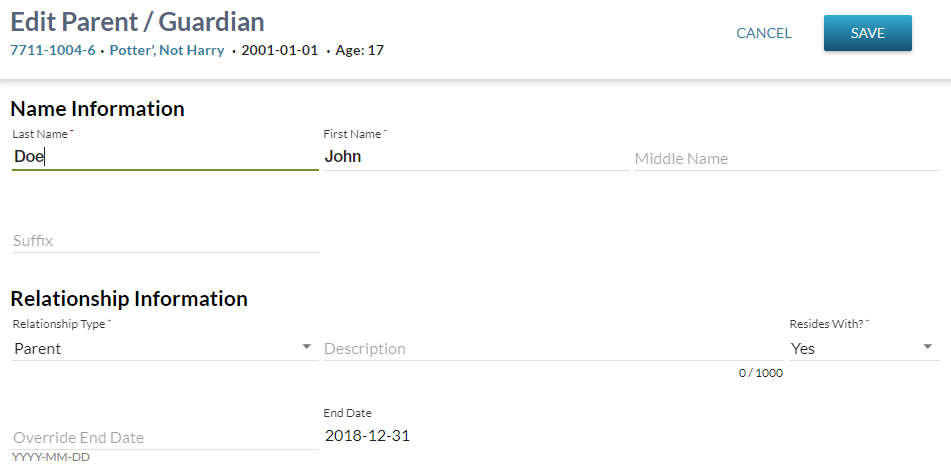Image resolution: width=951 pixels, height=472 pixels.
Task: Focus the Override End Date field
Action: pyautogui.click(x=165, y=438)
